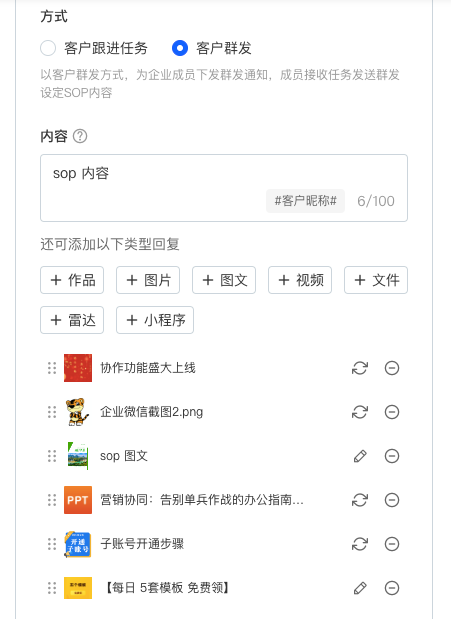Screen dimensions: 451x619
Task: Add a 雷达 attachment
Action: coord(72,320)
